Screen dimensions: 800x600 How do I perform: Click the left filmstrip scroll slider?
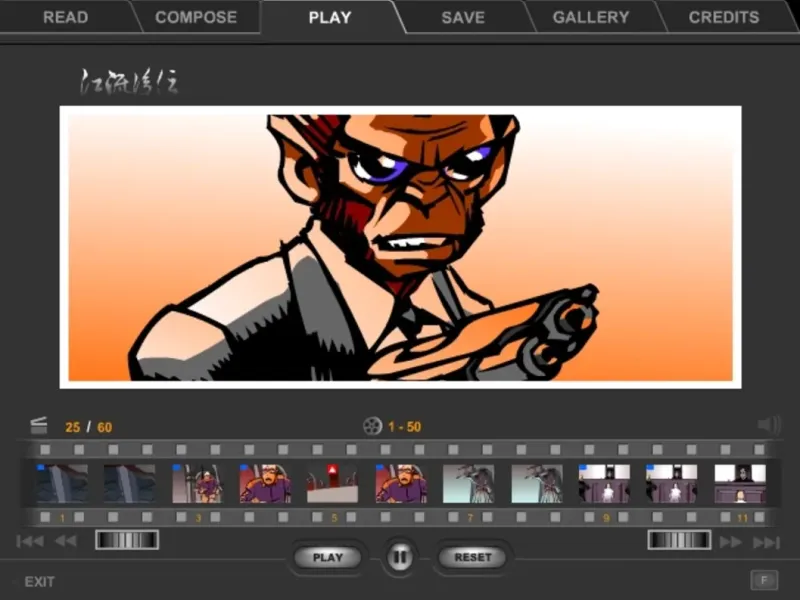127,540
